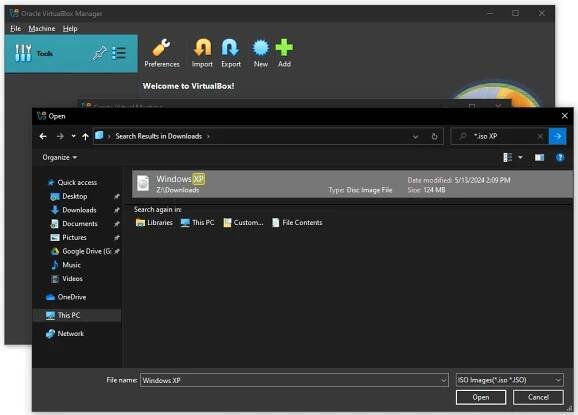Click the Cancel button
Image resolution: width=578 pixels, height=415 pixels.
[538, 397]
